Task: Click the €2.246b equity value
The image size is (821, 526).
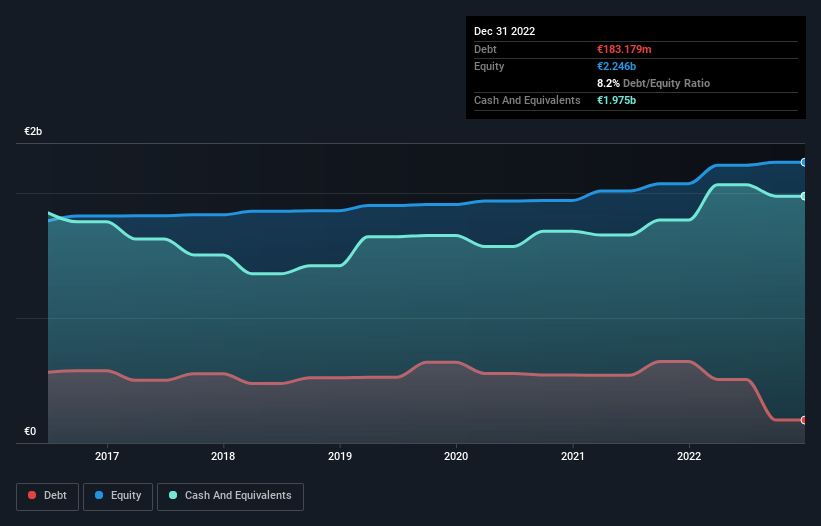Action: 616,66
